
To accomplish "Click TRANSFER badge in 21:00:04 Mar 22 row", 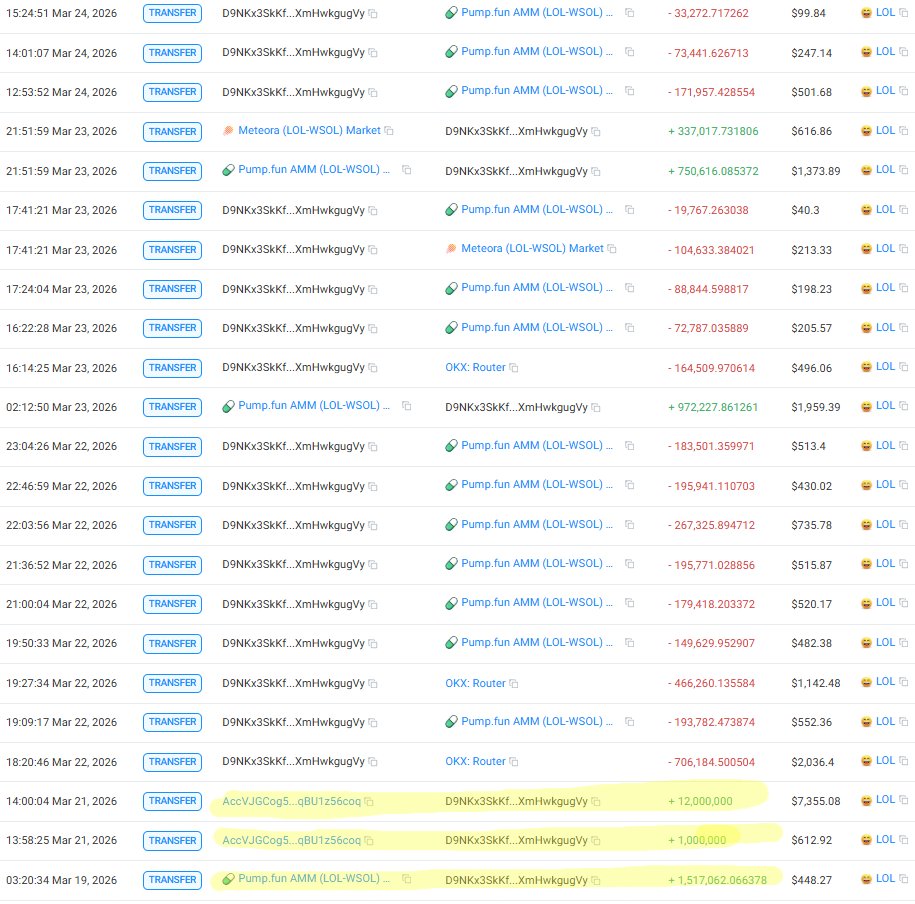I will pos(172,604).
